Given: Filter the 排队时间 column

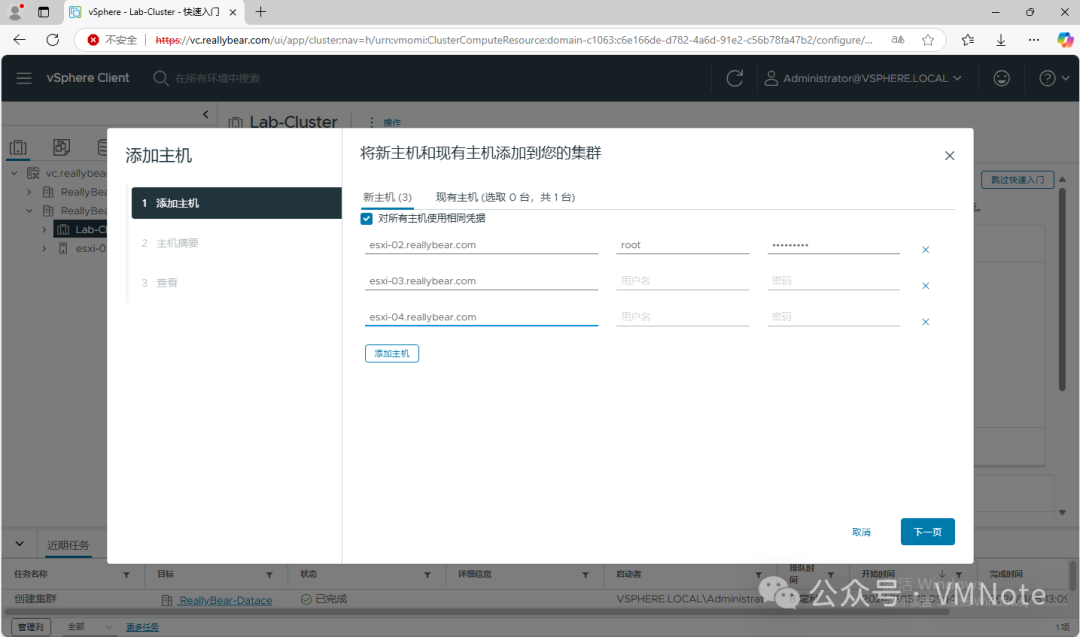Looking at the screenshot, I should tap(831, 574).
